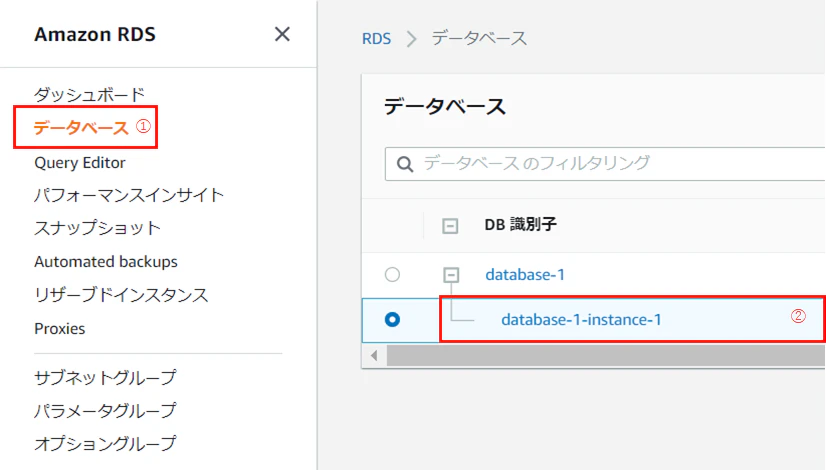The height and width of the screenshot is (470, 826).
Task: Select データベース in the sidebar
Action: click(x=81, y=128)
